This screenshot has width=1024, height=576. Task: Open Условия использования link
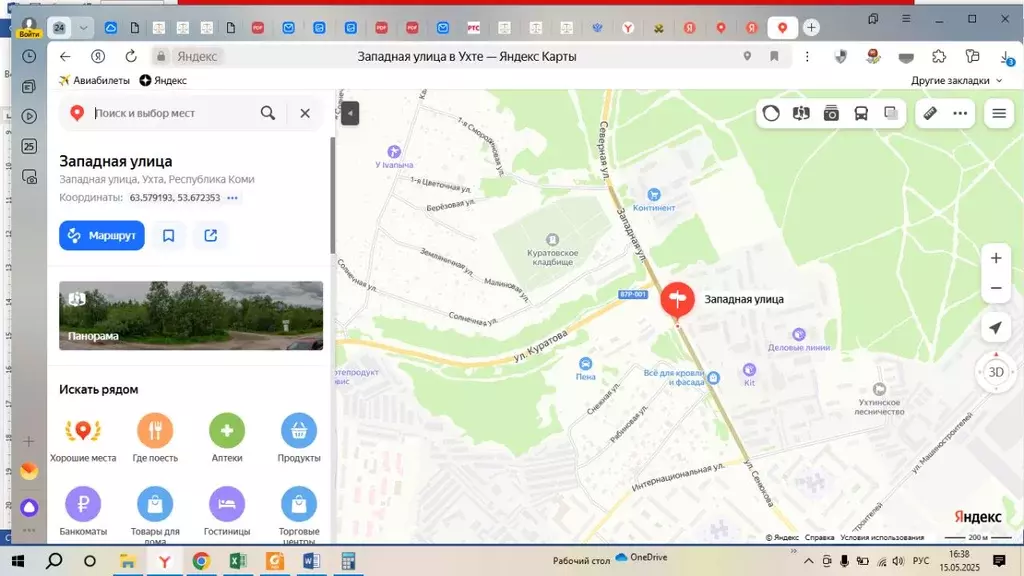pos(882,537)
